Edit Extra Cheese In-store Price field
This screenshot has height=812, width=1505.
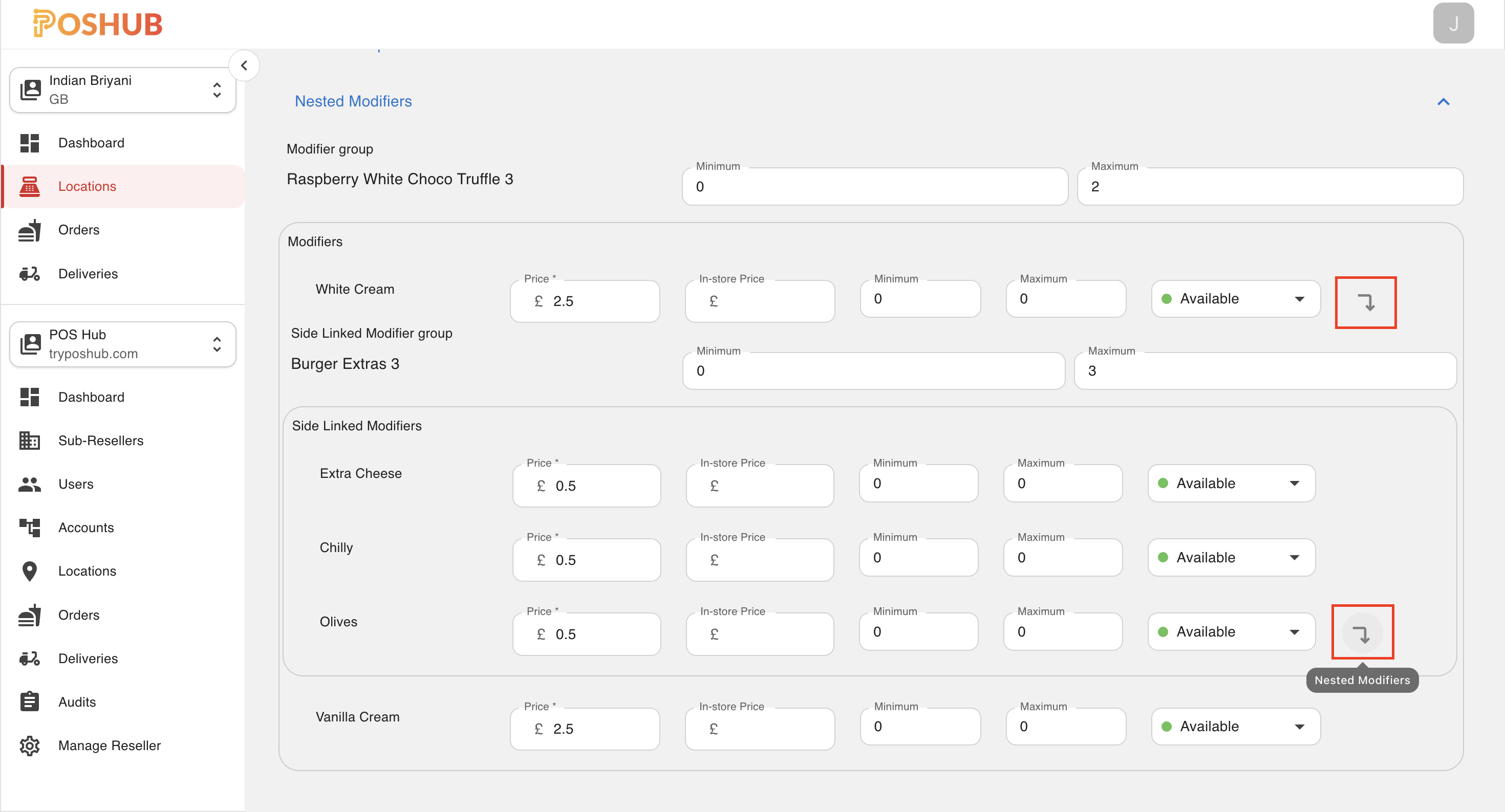pyautogui.click(x=760, y=486)
